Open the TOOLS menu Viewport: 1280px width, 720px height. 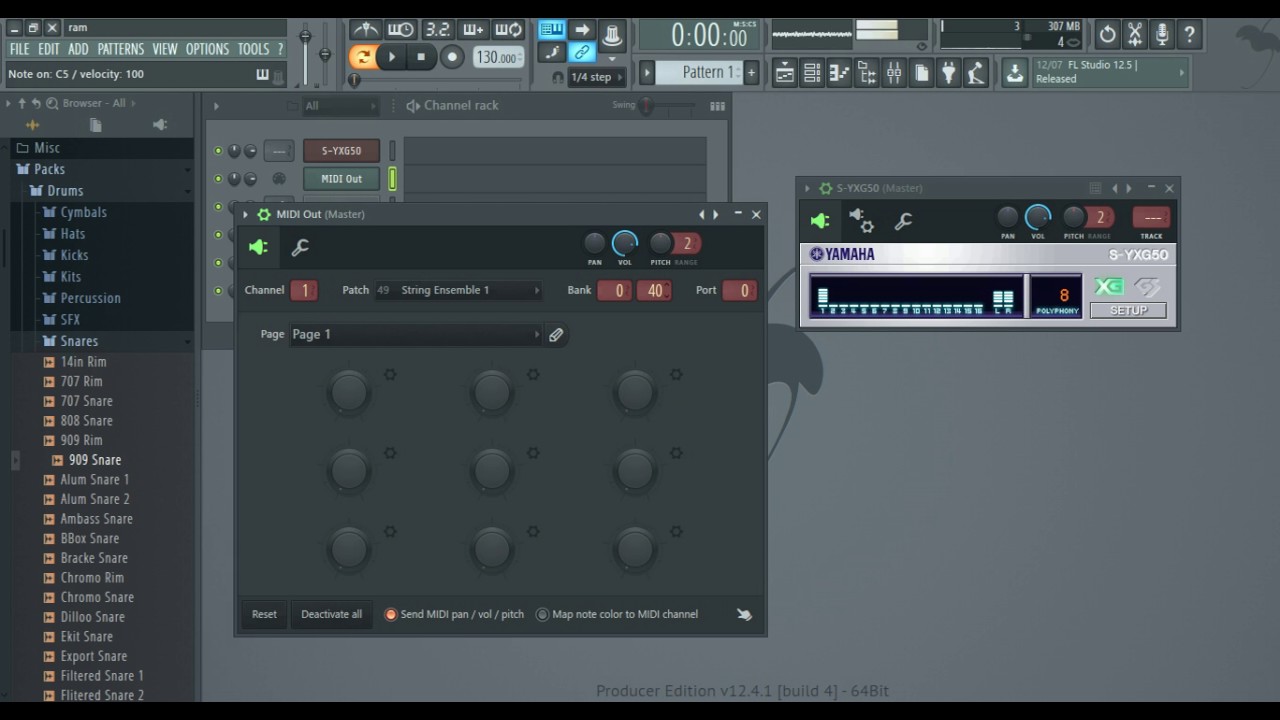coord(253,49)
